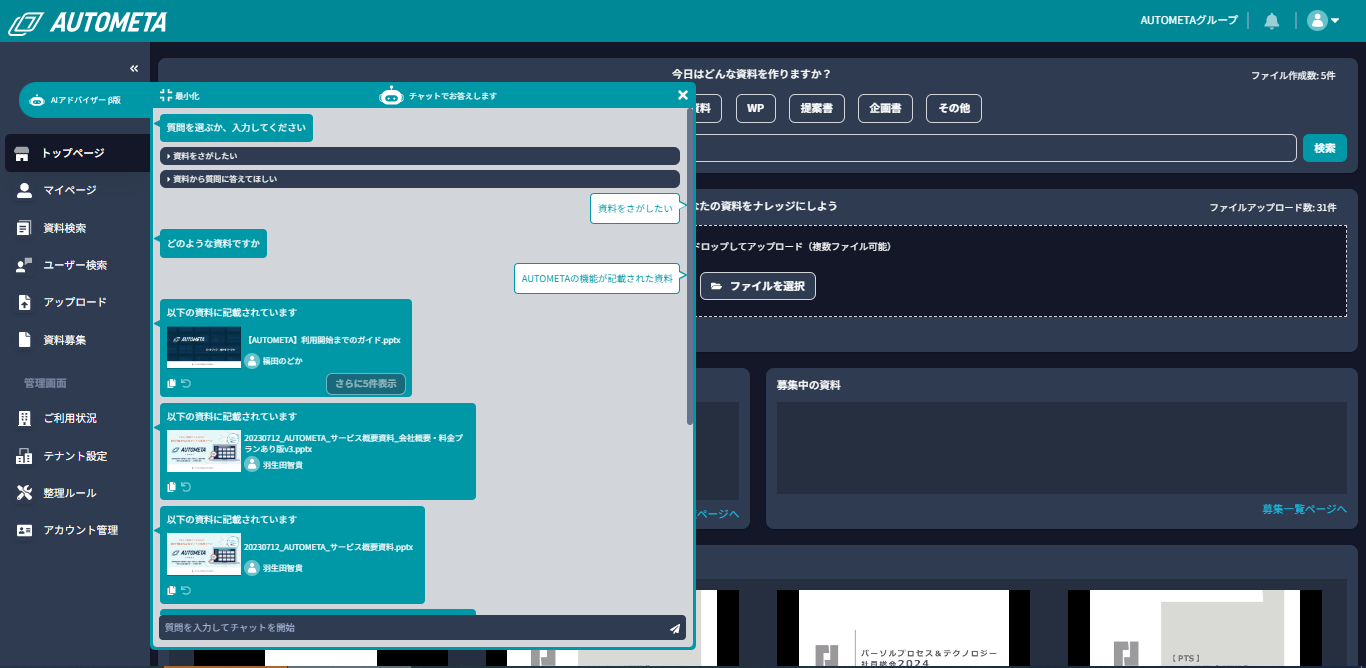Regenerate the 利用開始までのガイド answer
The width and height of the screenshot is (1366, 668).
click(x=186, y=383)
